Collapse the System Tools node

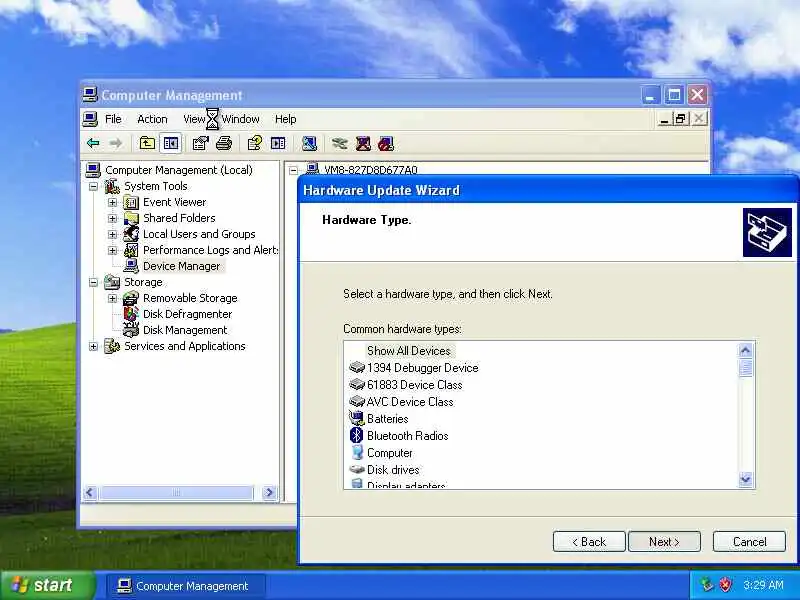(x=93, y=186)
